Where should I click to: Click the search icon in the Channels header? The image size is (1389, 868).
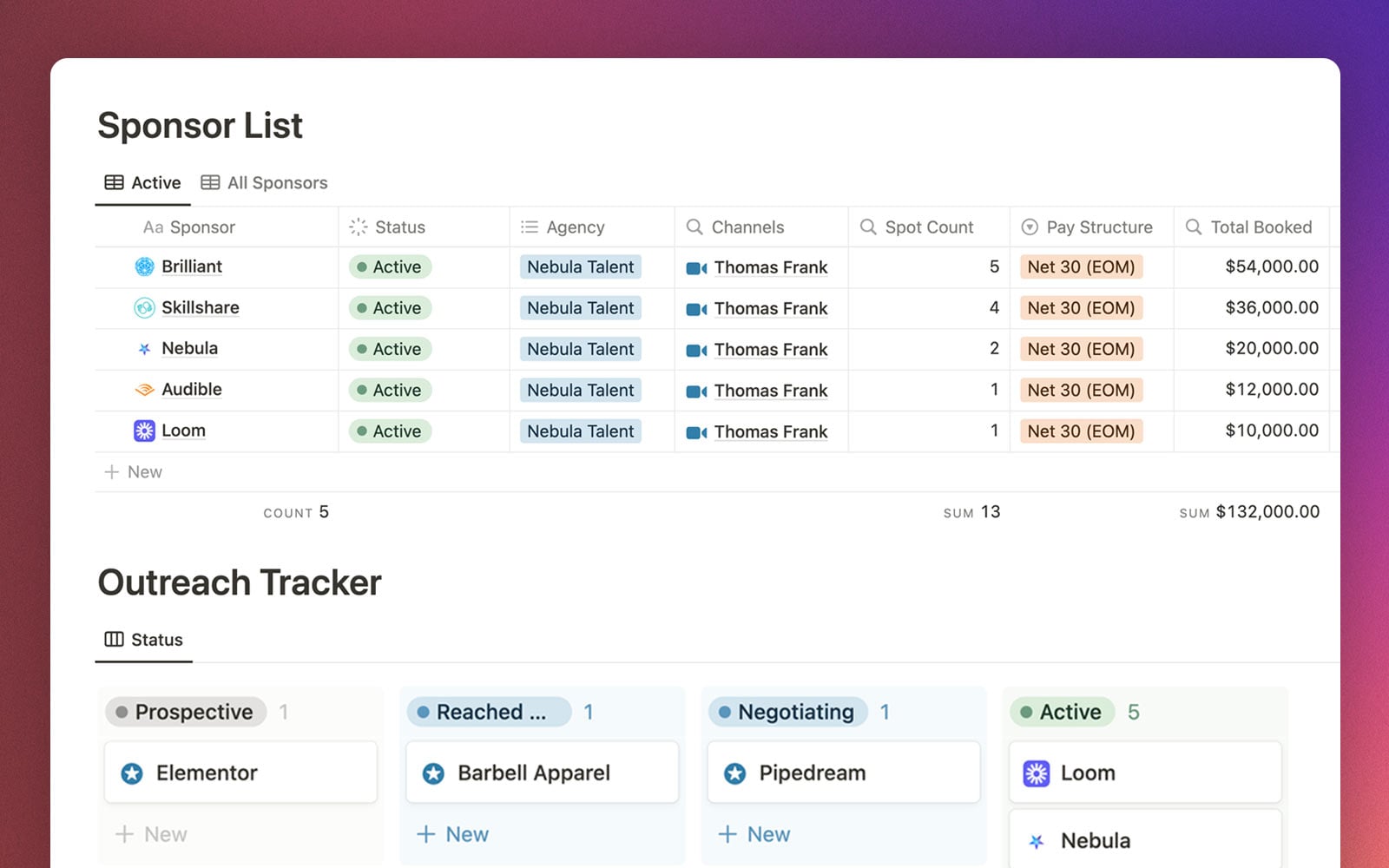point(694,227)
